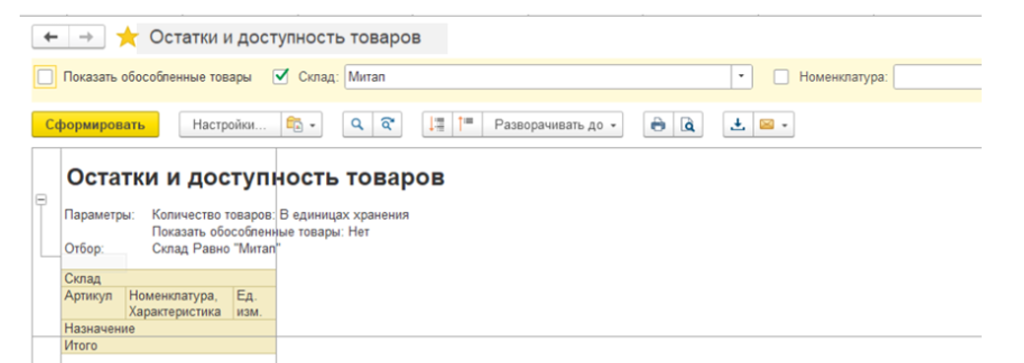Toggle 'Показать обособленные товары' checkbox
The image size is (1024, 363).
coord(45,77)
